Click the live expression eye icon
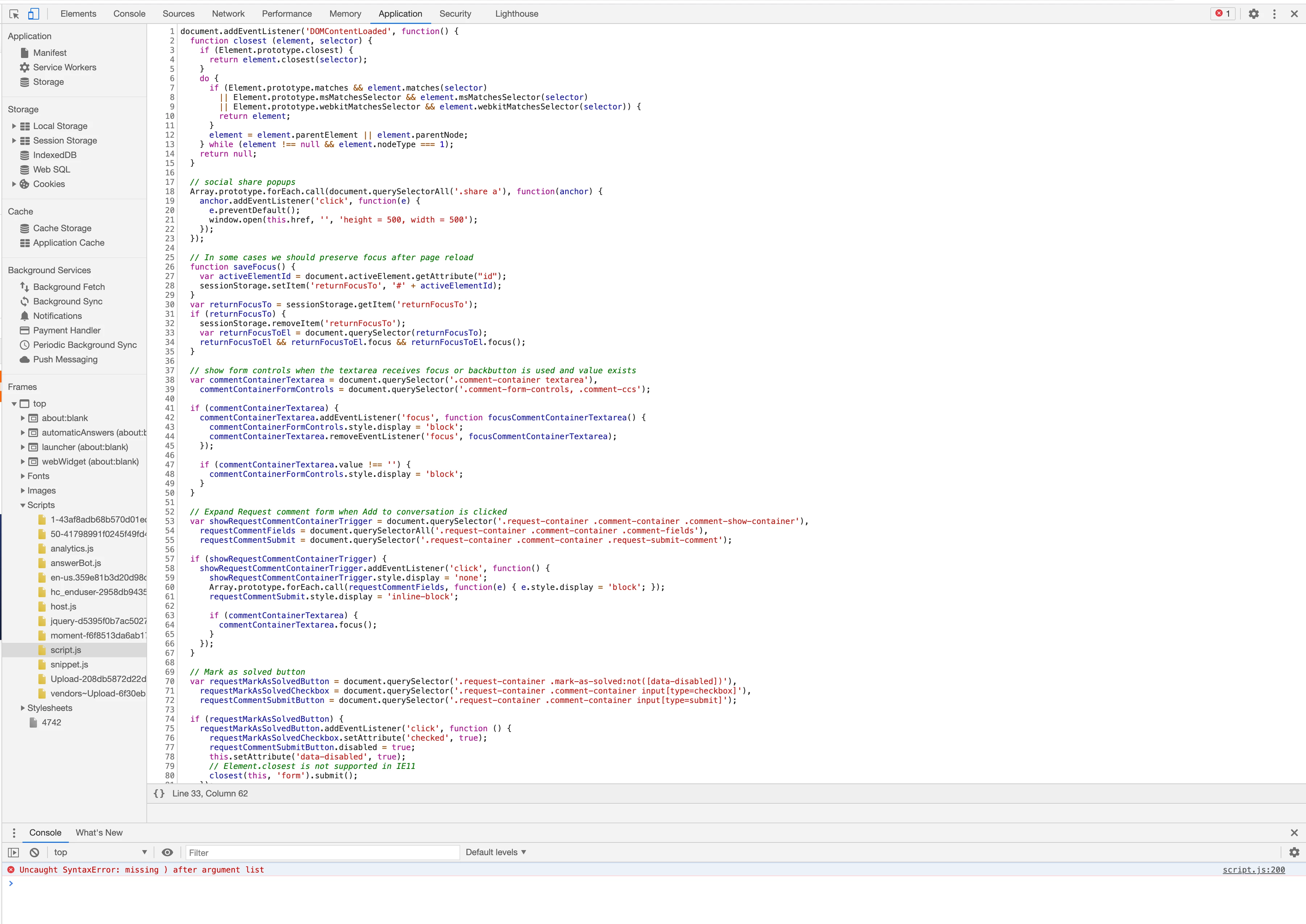The height and width of the screenshot is (924, 1306). pos(167,852)
